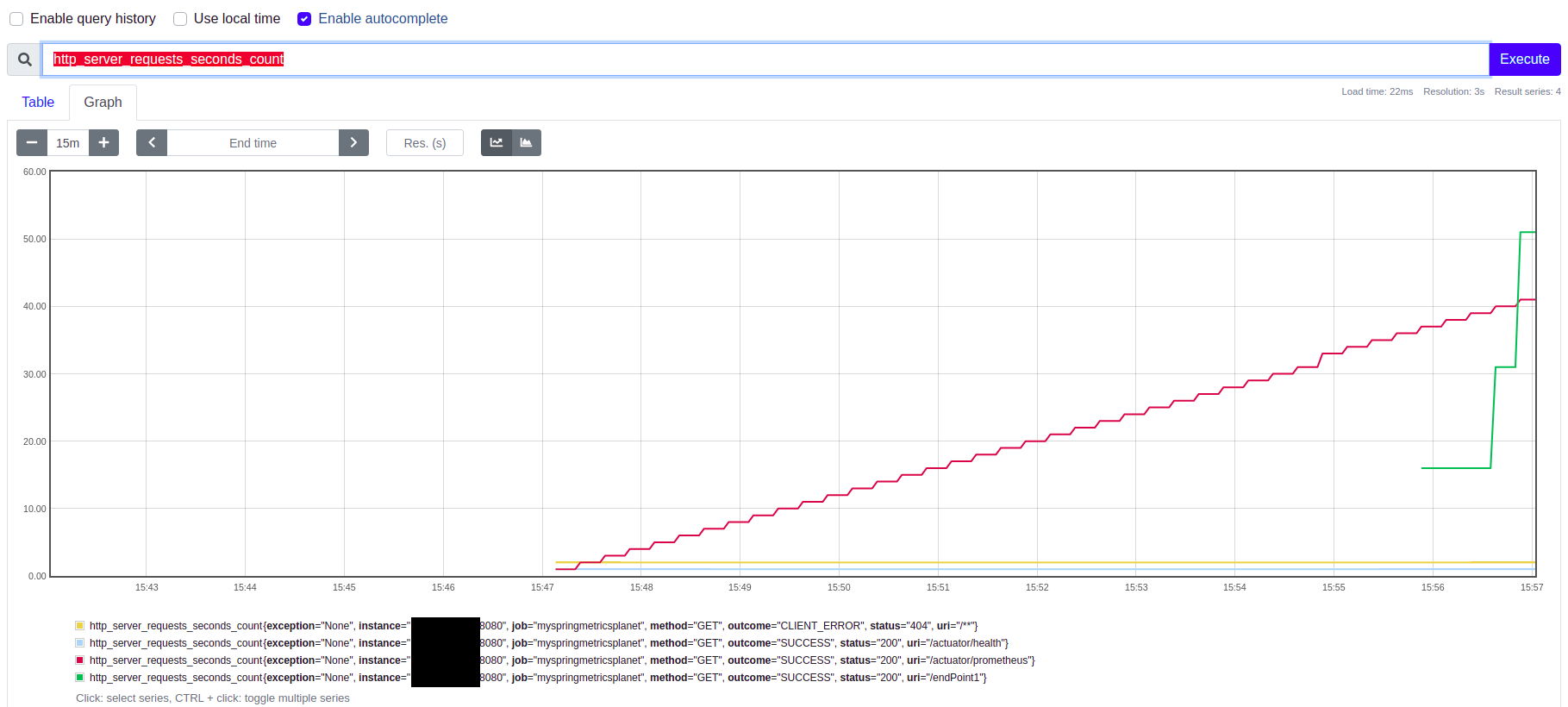Select the /endPoint1 series legend text

coord(538,678)
